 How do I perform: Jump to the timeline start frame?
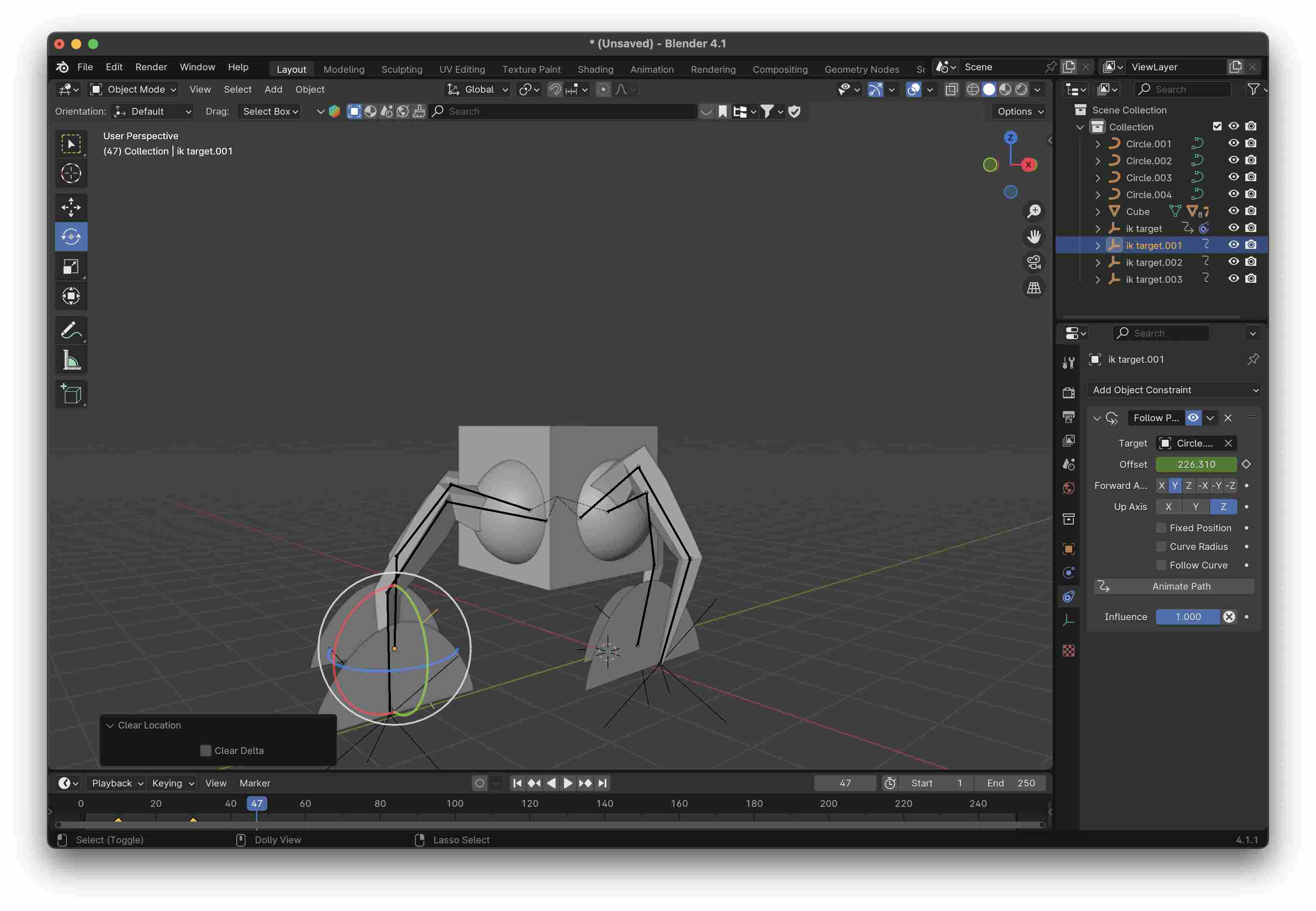click(x=517, y=783)
